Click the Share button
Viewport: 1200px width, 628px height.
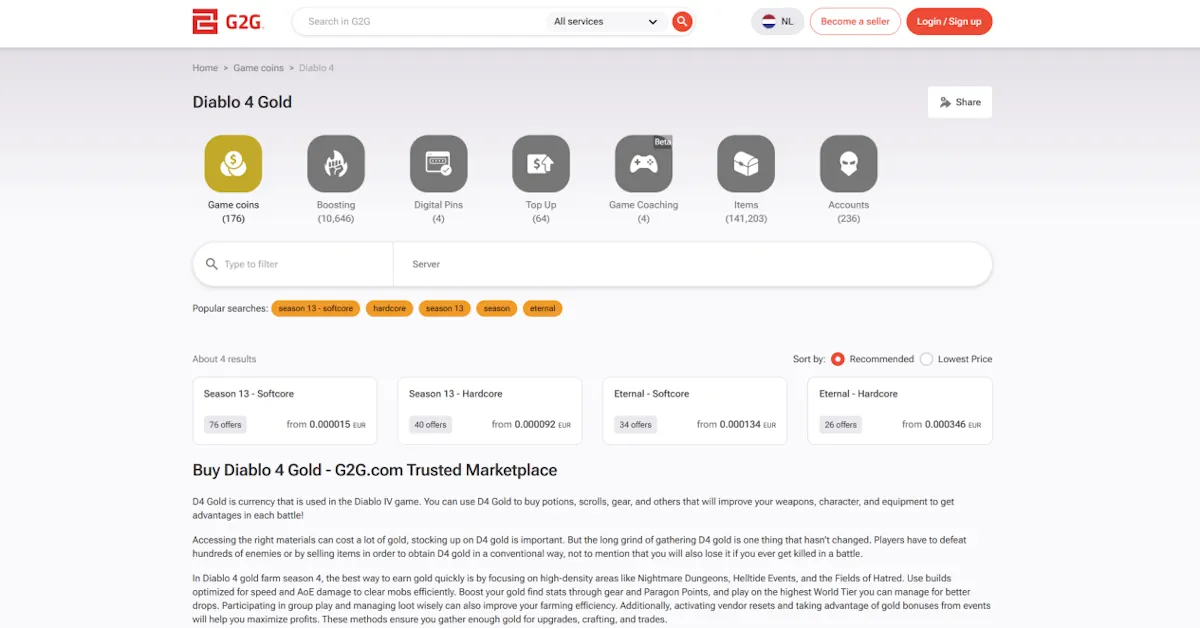point(960,102)
